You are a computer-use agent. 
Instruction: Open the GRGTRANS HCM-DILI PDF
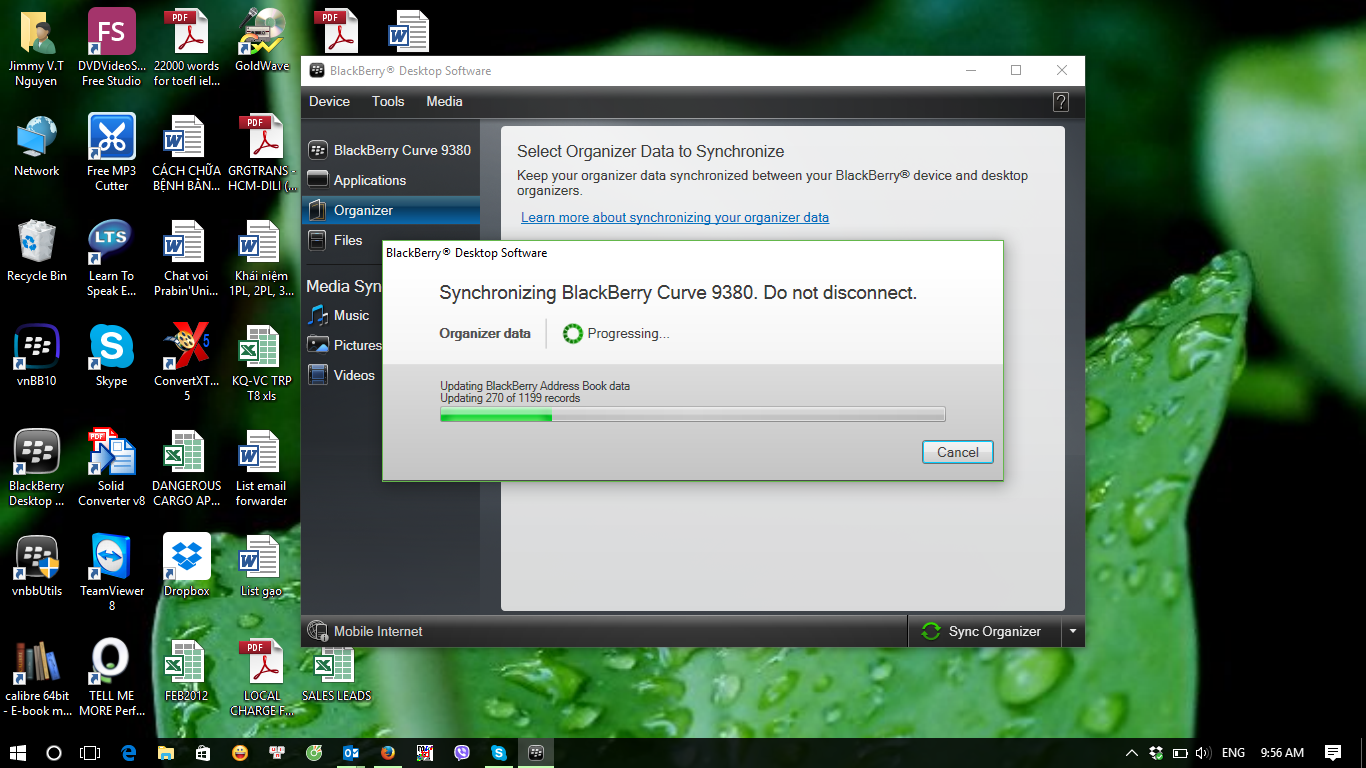[262, 152]
